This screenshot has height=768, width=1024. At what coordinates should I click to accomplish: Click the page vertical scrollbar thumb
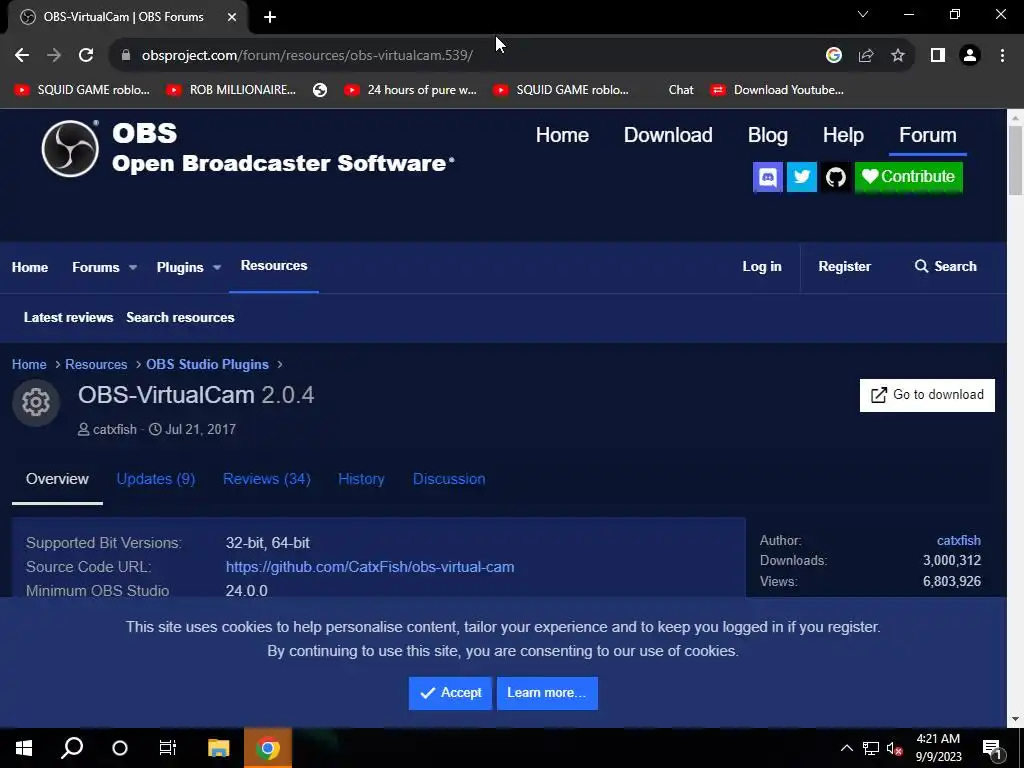1015,160
